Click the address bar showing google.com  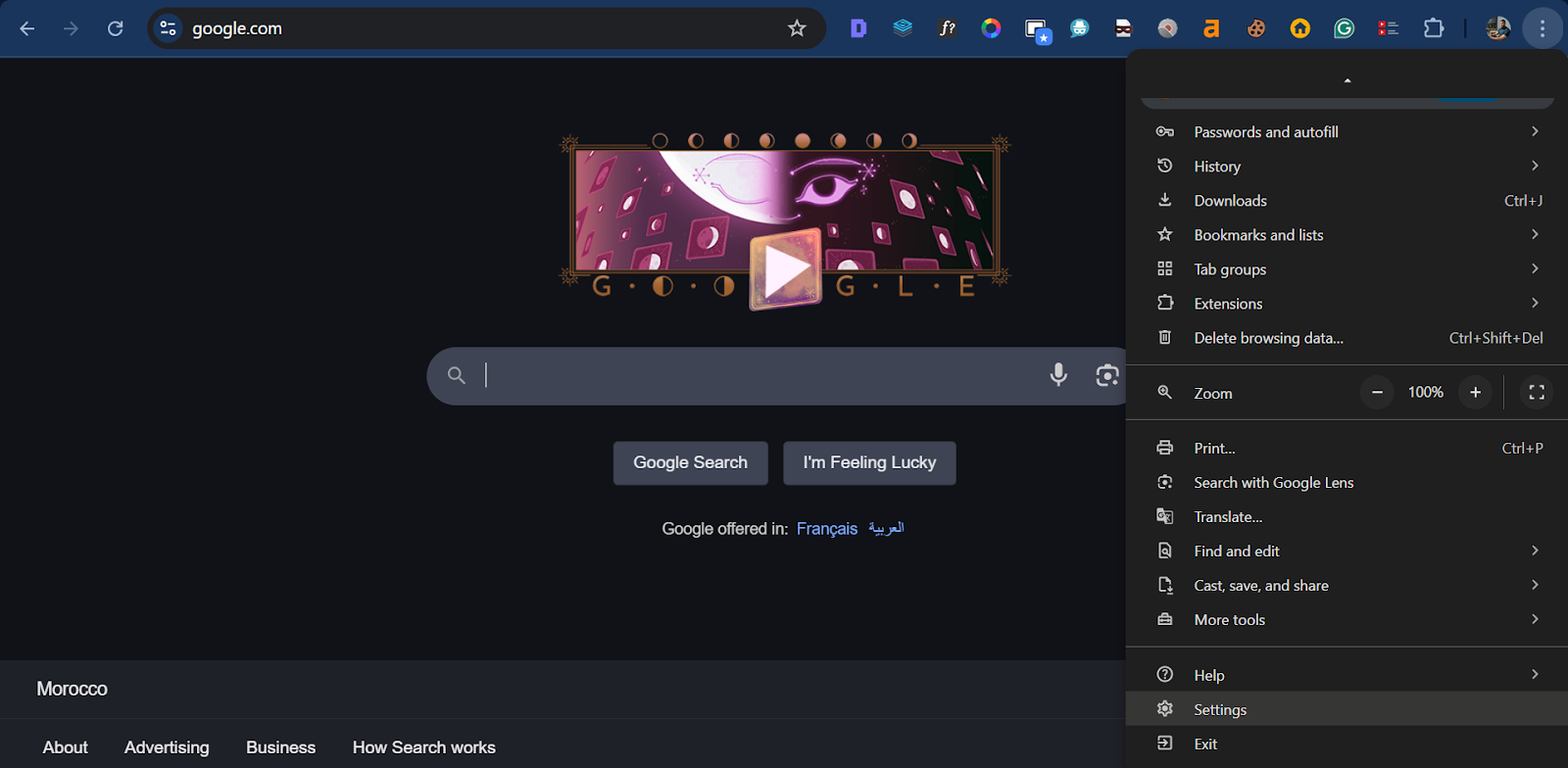[485, 28]
